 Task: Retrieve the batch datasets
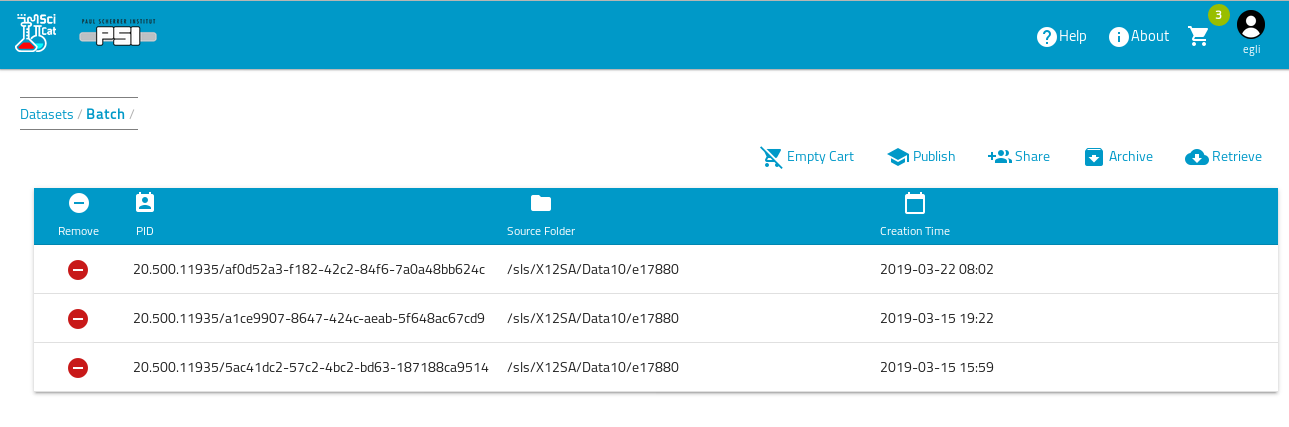[x=1223, y=157]
